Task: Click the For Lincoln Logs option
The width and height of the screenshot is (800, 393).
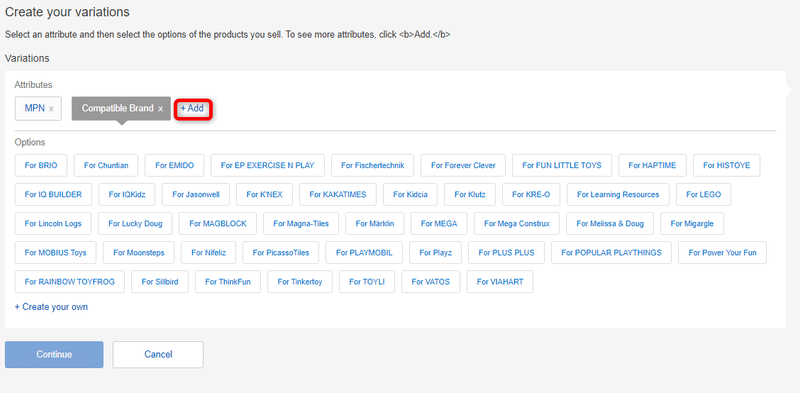Action: pyautogui.click(x=53, y=224)
